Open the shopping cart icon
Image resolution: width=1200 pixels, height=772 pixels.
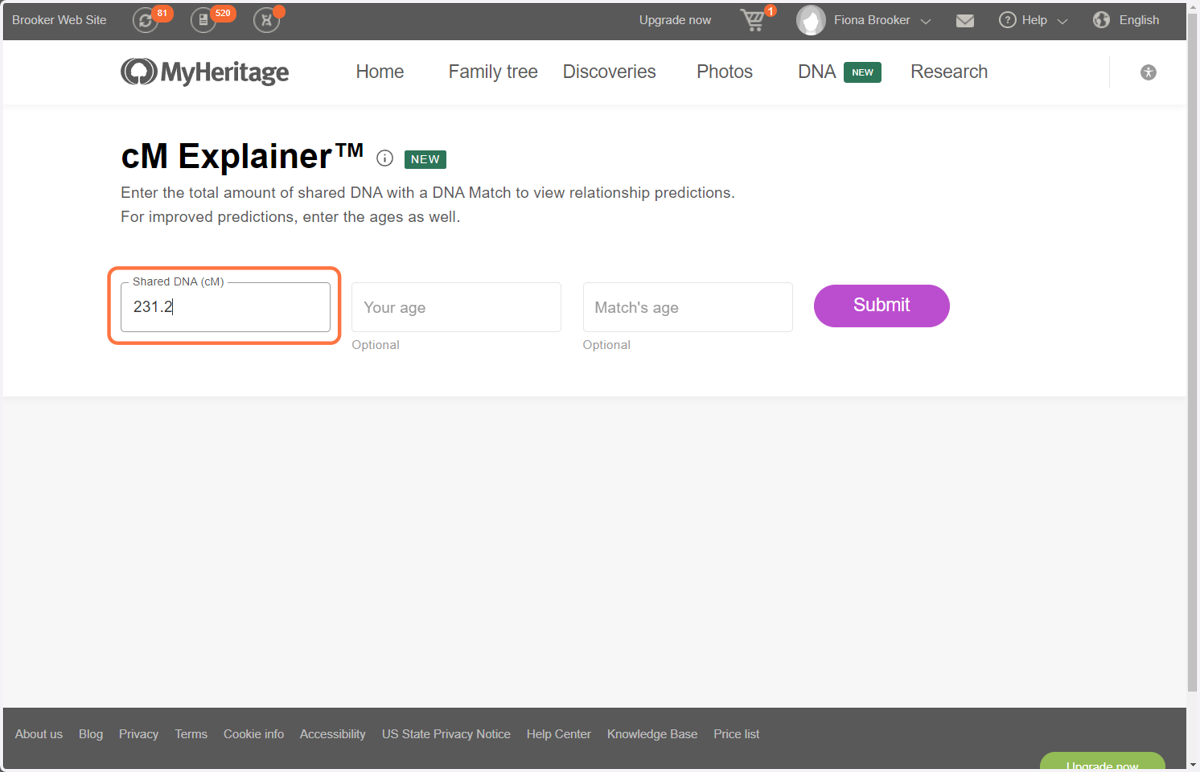click(753, 20)
